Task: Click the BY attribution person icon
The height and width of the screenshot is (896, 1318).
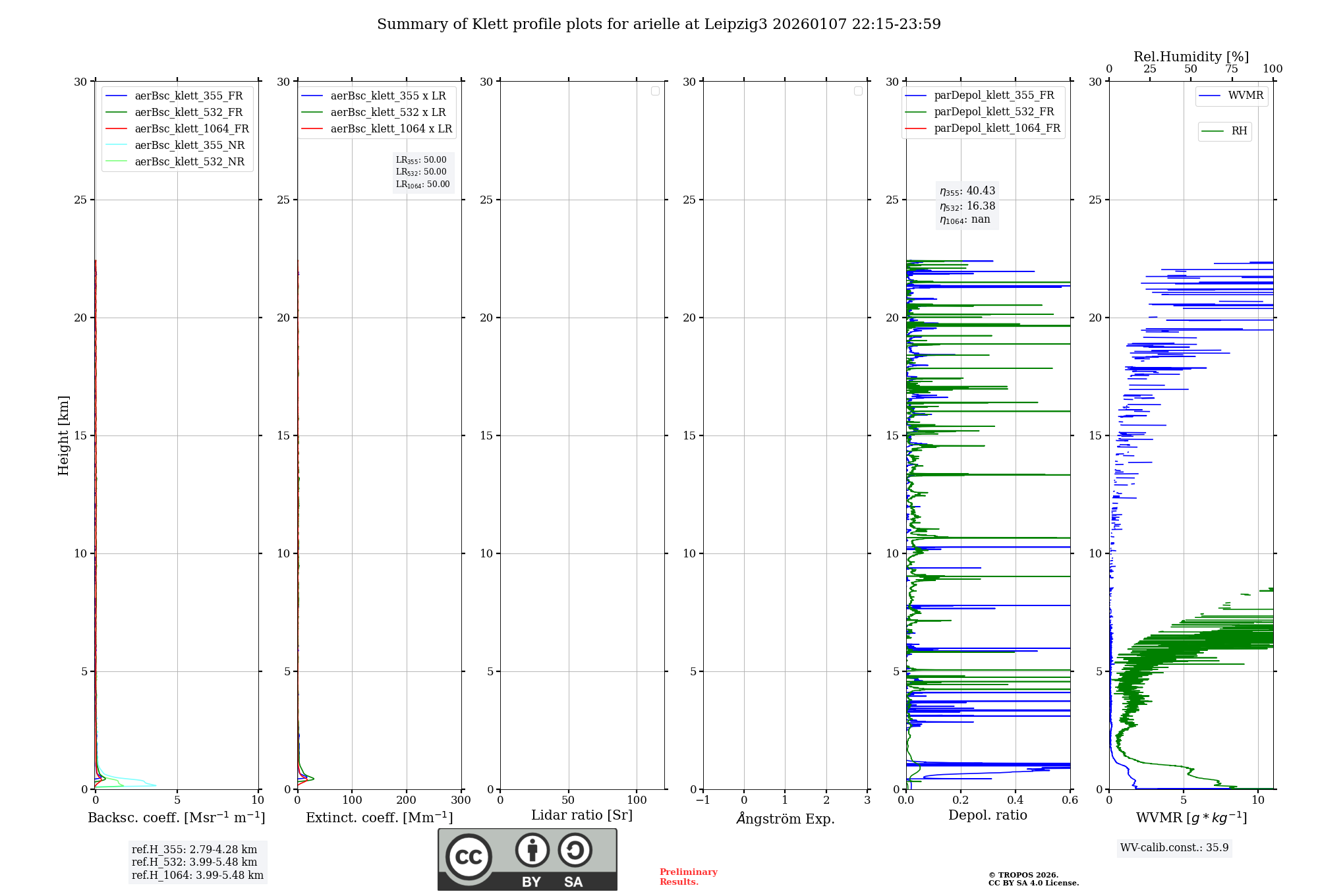Action: pos(532,850)
